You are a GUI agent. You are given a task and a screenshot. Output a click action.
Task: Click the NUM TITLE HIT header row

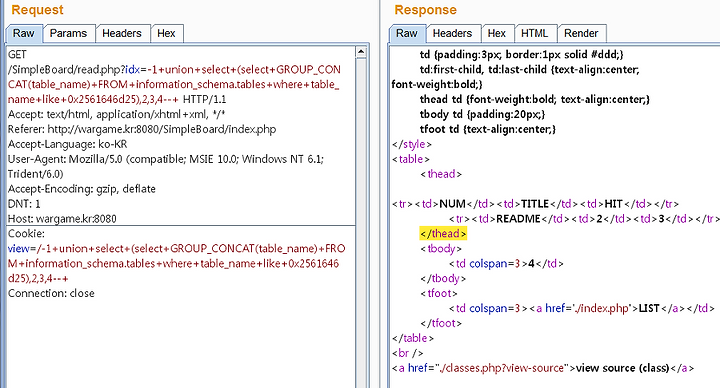[535, 204]
